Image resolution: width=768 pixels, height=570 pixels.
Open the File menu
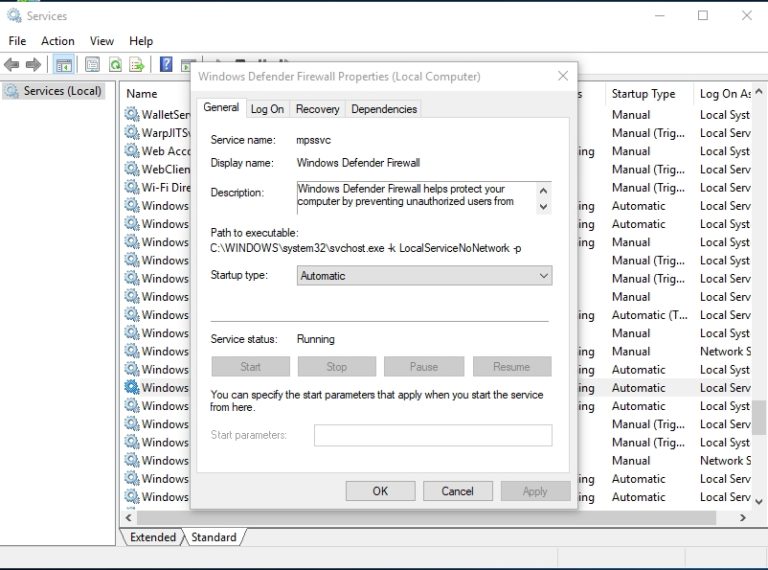(x=17, y=41)
